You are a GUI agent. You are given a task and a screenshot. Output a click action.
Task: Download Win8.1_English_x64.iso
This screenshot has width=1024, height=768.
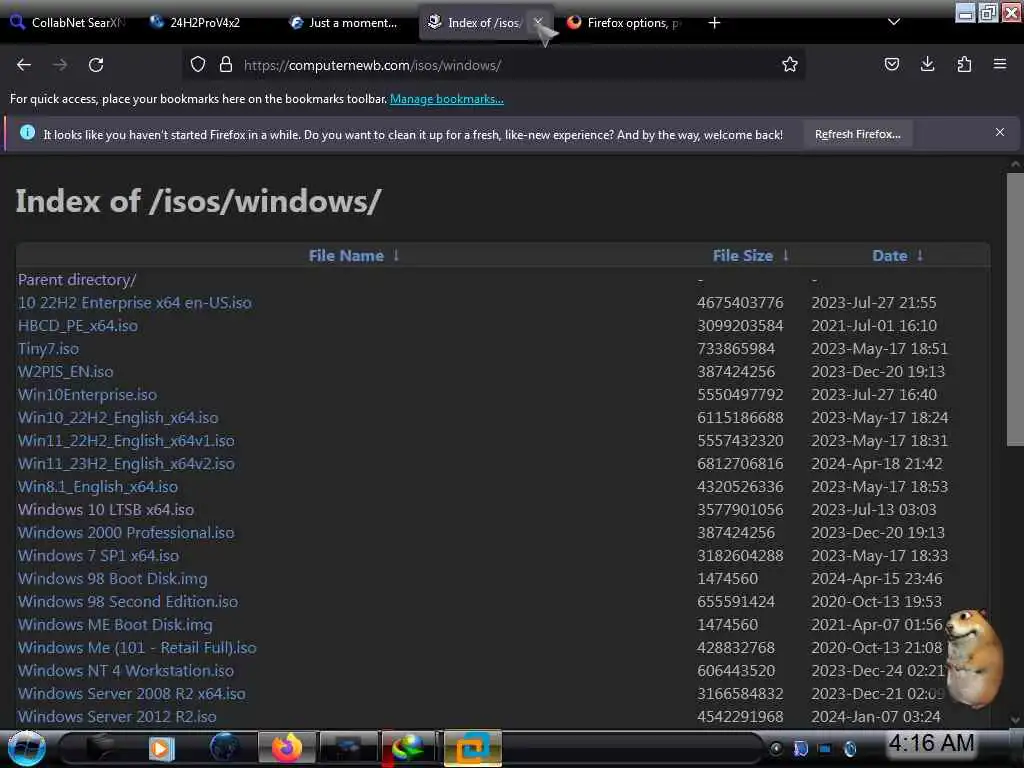(x=98, y=487)
